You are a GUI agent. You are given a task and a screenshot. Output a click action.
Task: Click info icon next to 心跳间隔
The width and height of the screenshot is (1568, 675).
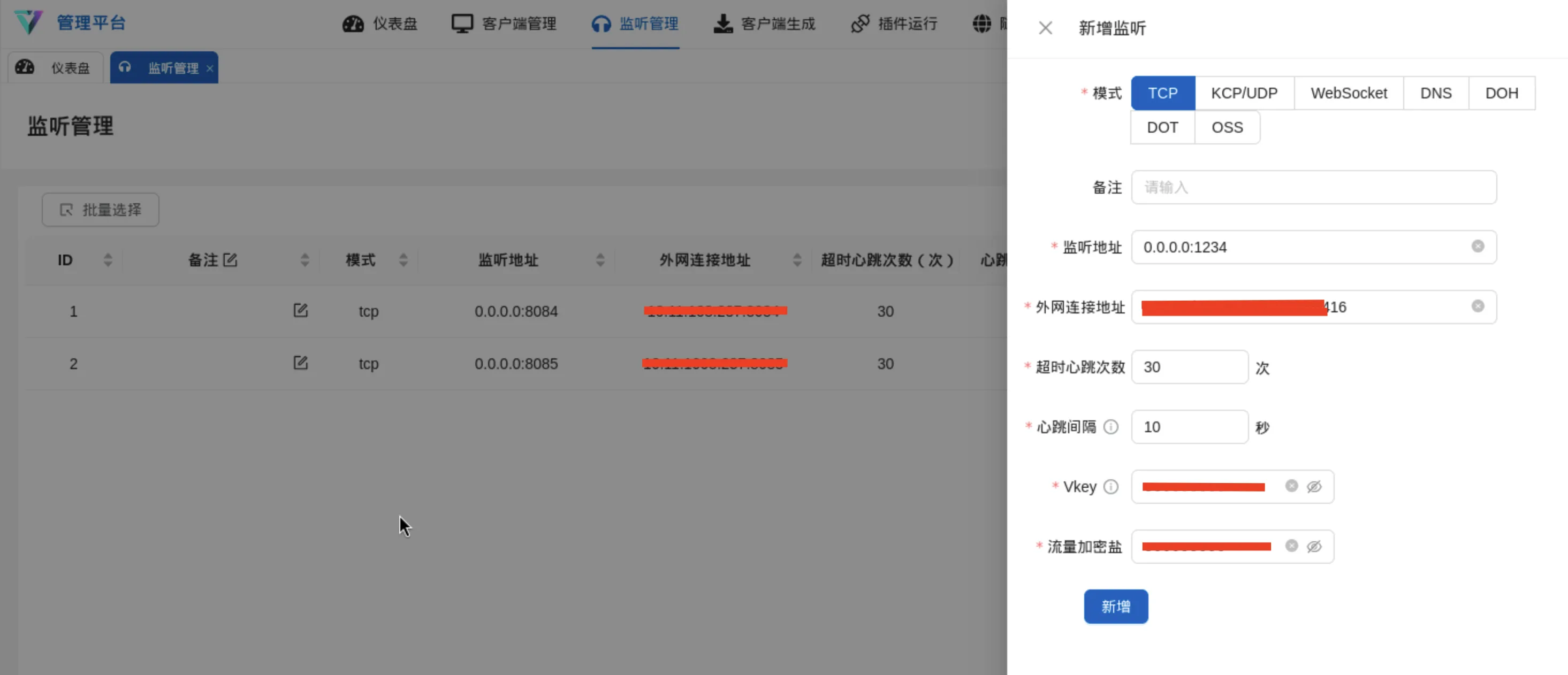click(1111, 427)
